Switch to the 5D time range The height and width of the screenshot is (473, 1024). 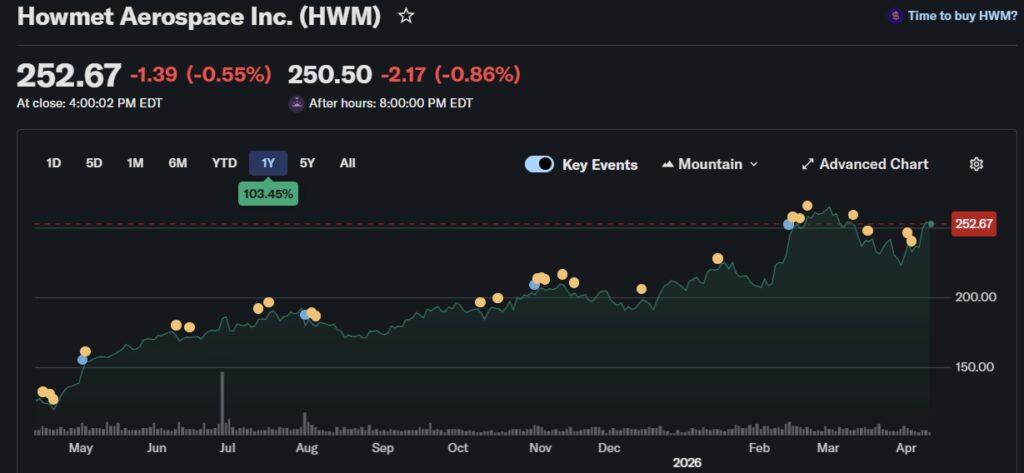[94, 163]
